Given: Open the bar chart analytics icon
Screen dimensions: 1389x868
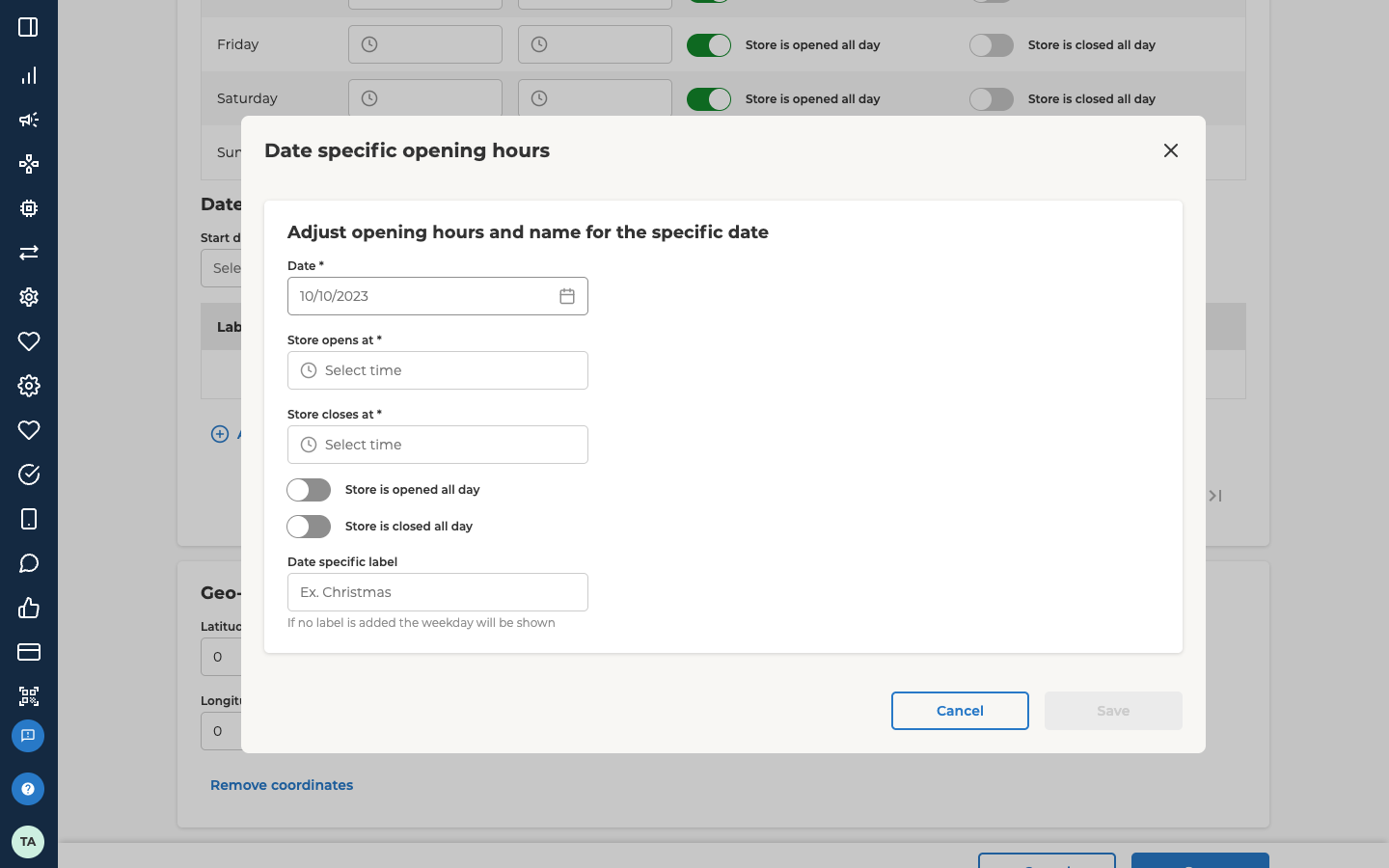Looking at the screenshot, I should 28,75.
